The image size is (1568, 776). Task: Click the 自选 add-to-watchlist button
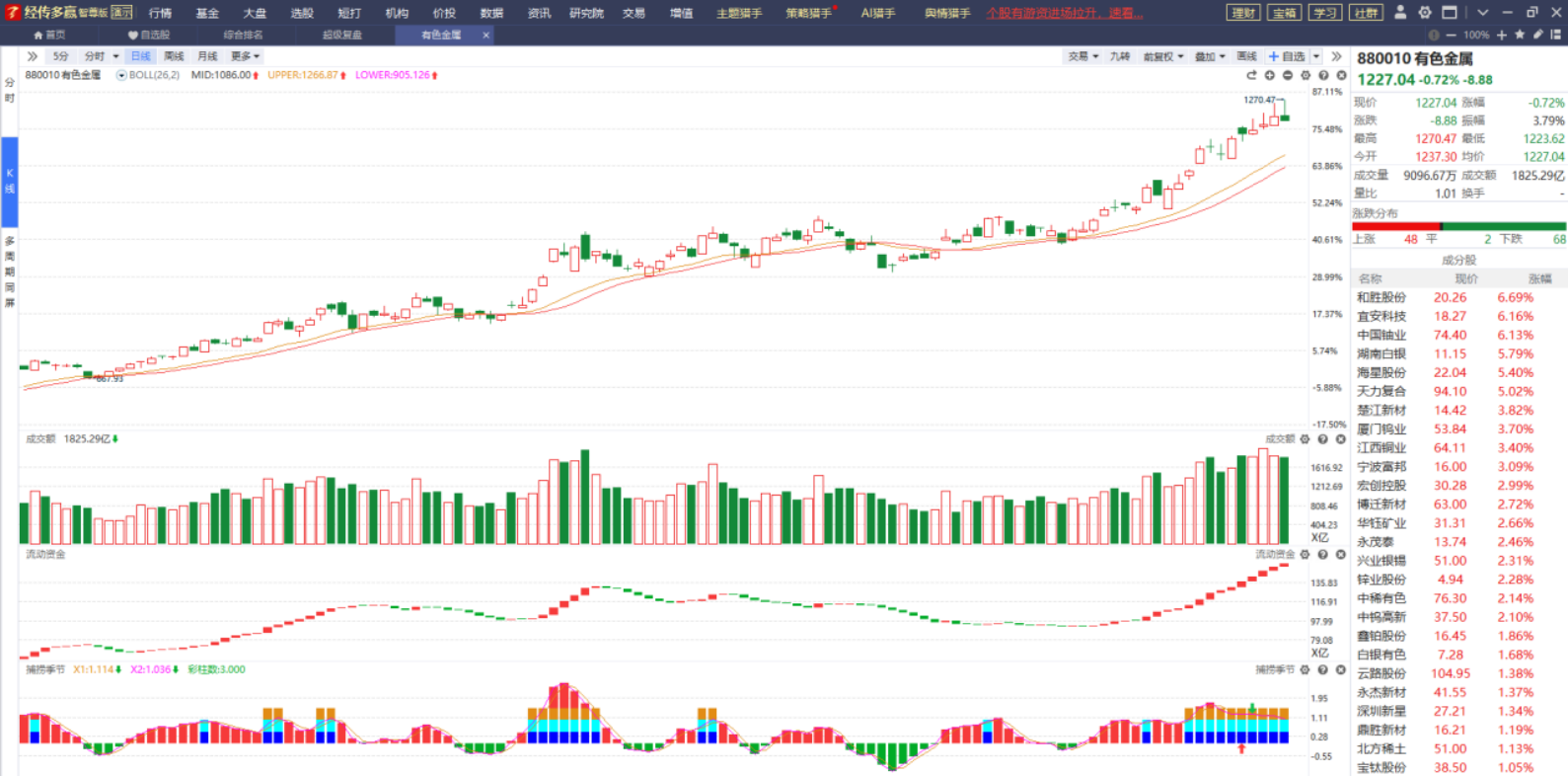tap(1287, 56)
